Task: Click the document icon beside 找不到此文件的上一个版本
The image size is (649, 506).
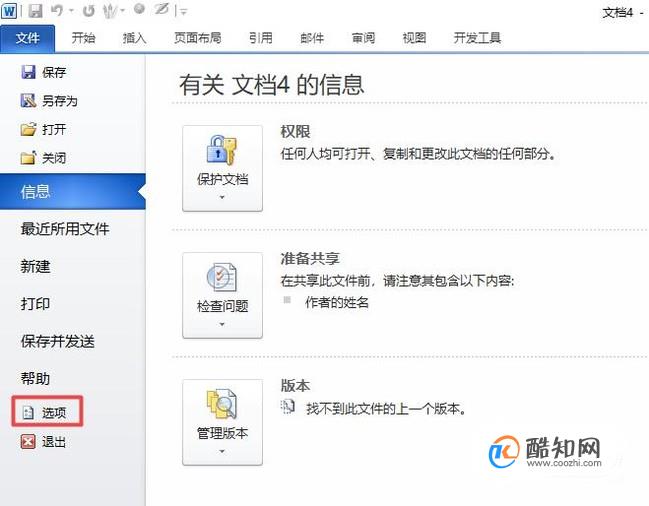Action: pyautogui.click(x=288, y=407)
